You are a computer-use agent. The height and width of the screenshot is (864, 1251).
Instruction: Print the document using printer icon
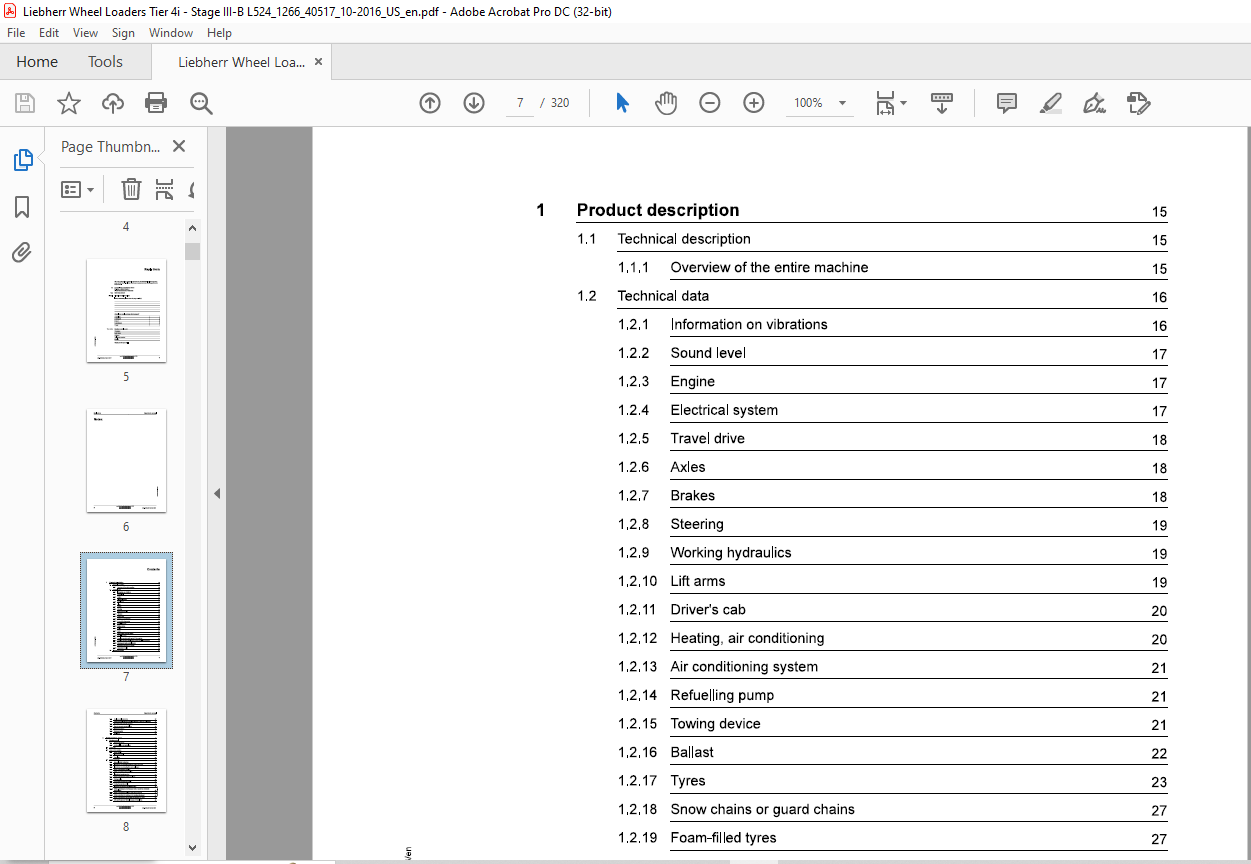point(156,103)
